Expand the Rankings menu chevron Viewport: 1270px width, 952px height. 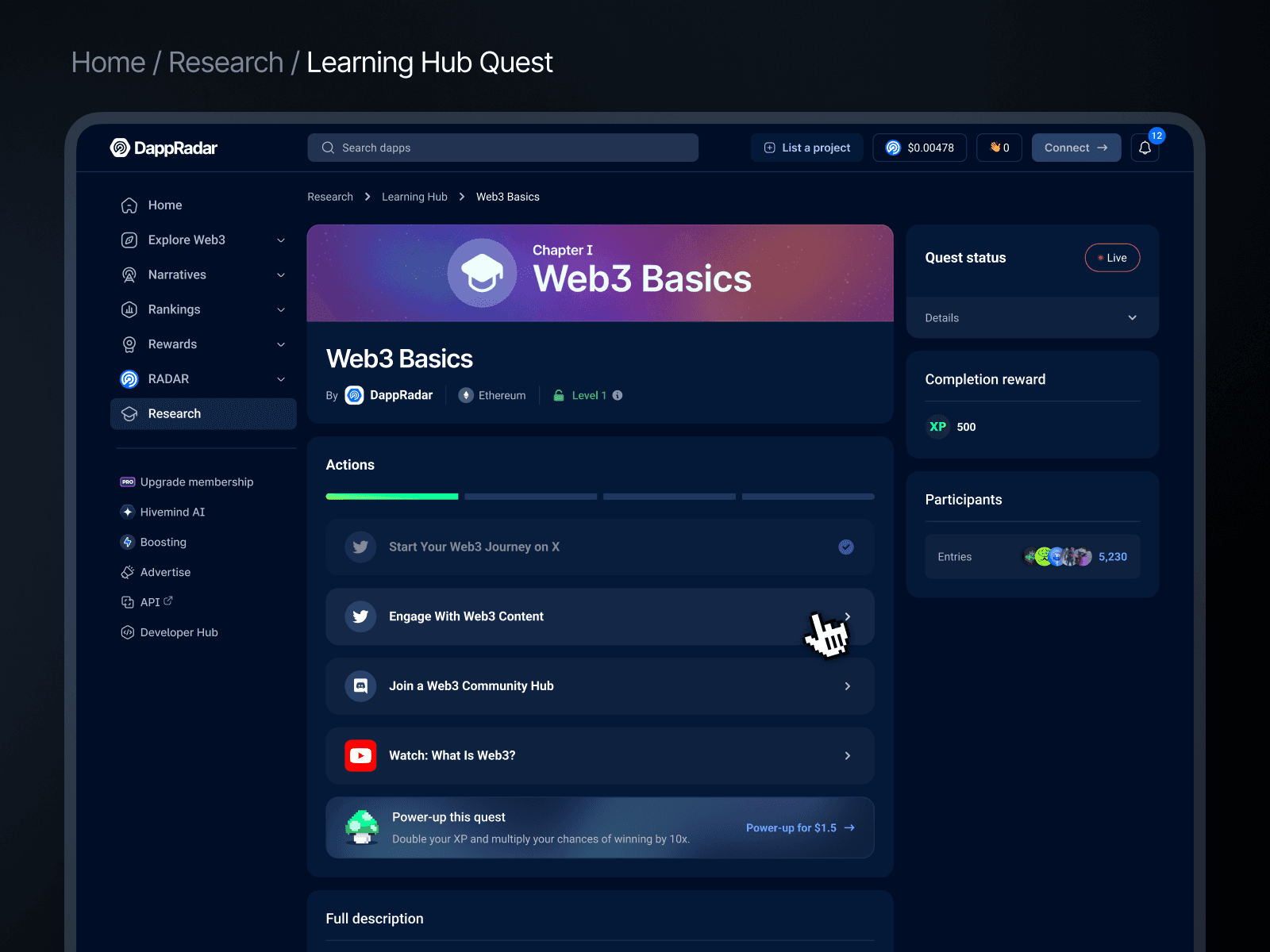click(x=281, y=309)
